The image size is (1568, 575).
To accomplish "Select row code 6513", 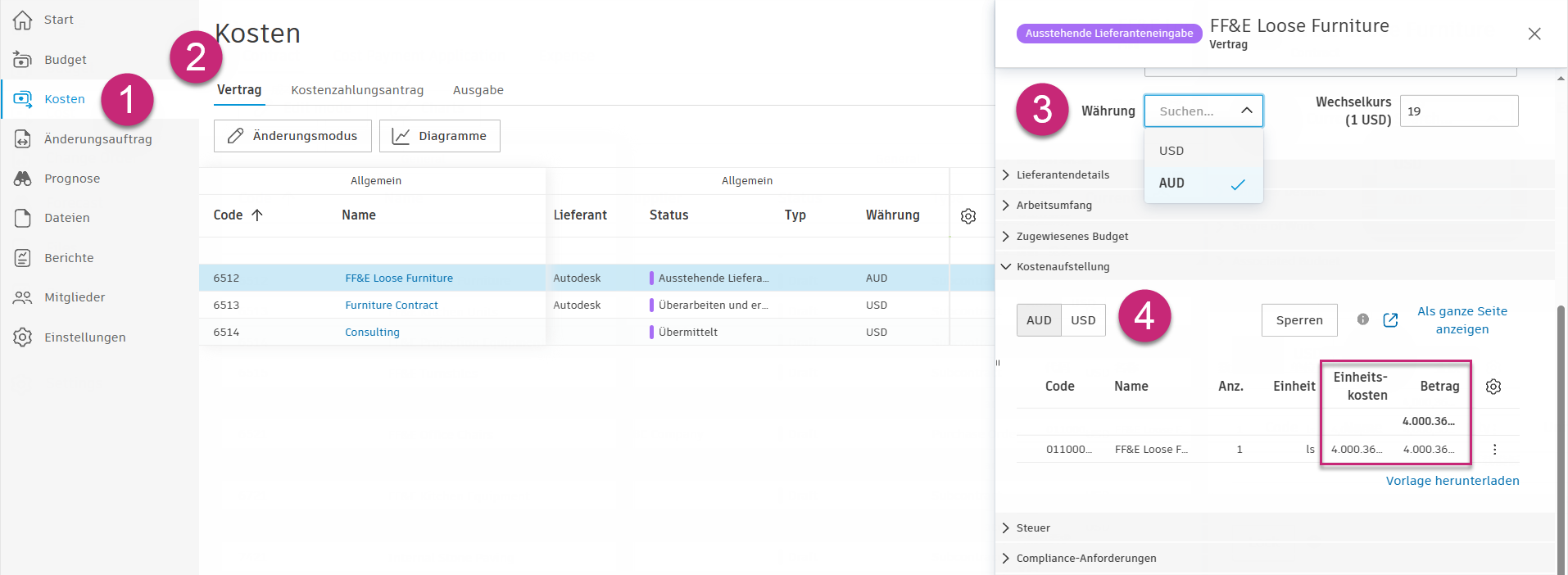I will point(226,305).
